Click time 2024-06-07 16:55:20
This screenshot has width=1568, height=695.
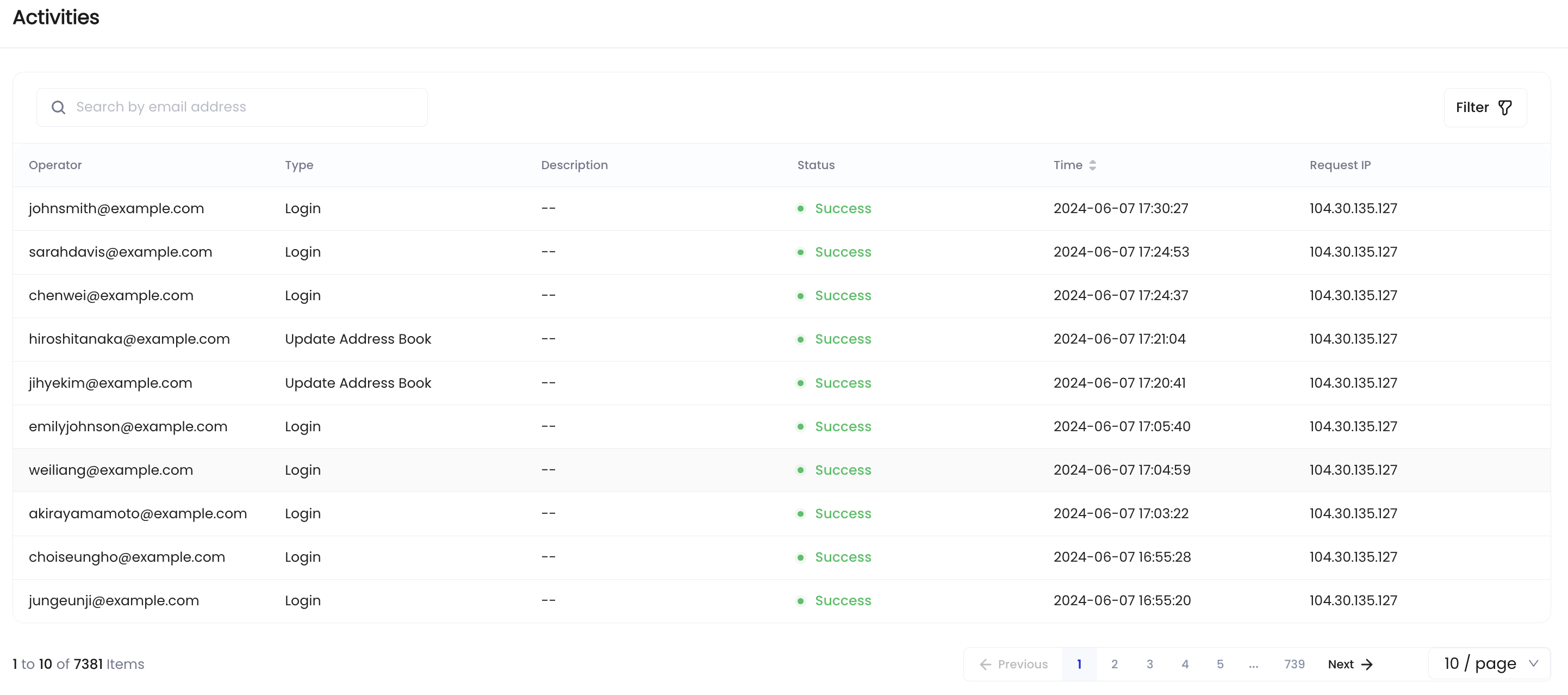tap(1122, 601)
